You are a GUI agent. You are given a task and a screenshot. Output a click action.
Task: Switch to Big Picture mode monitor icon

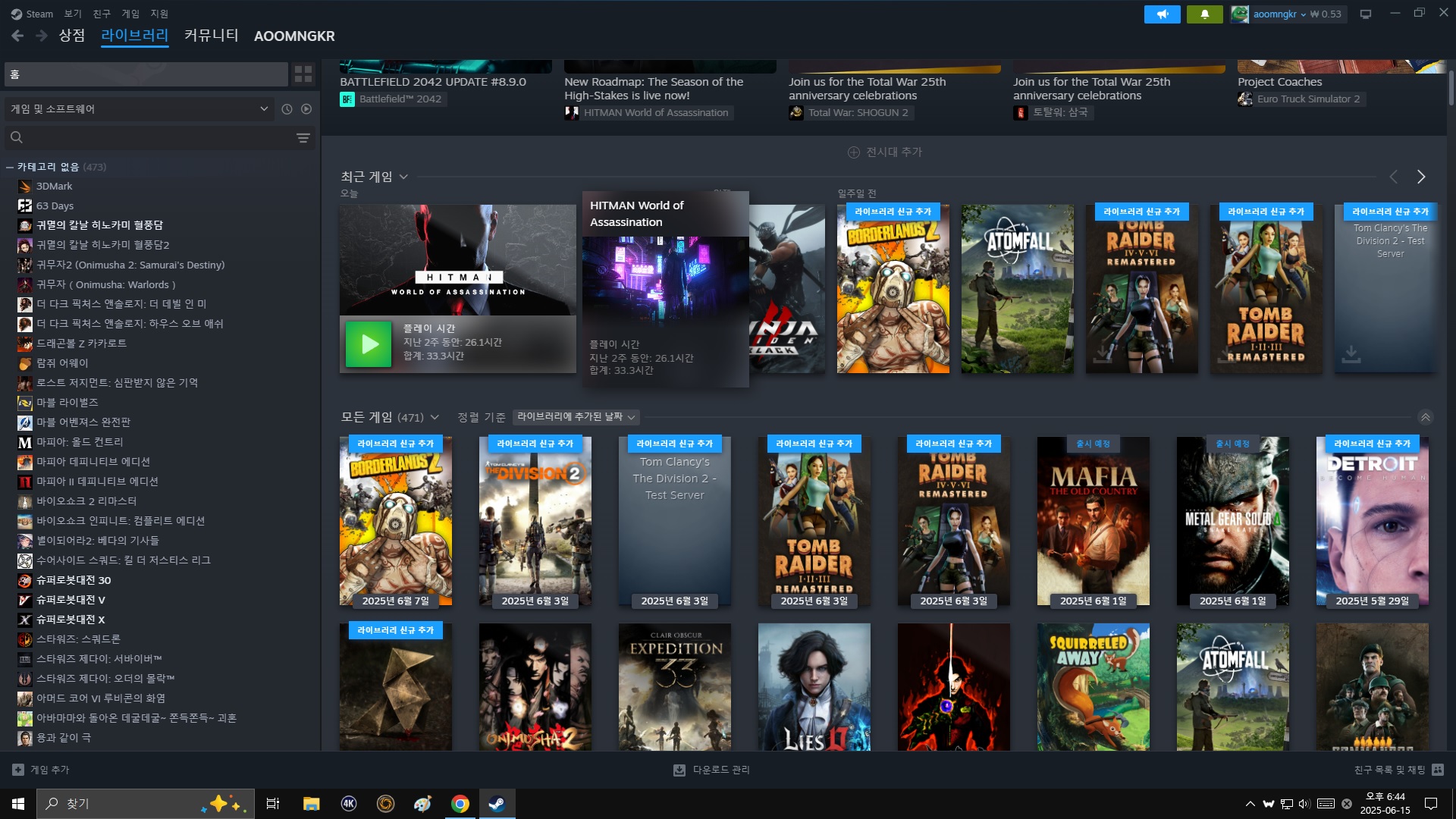1365,14
